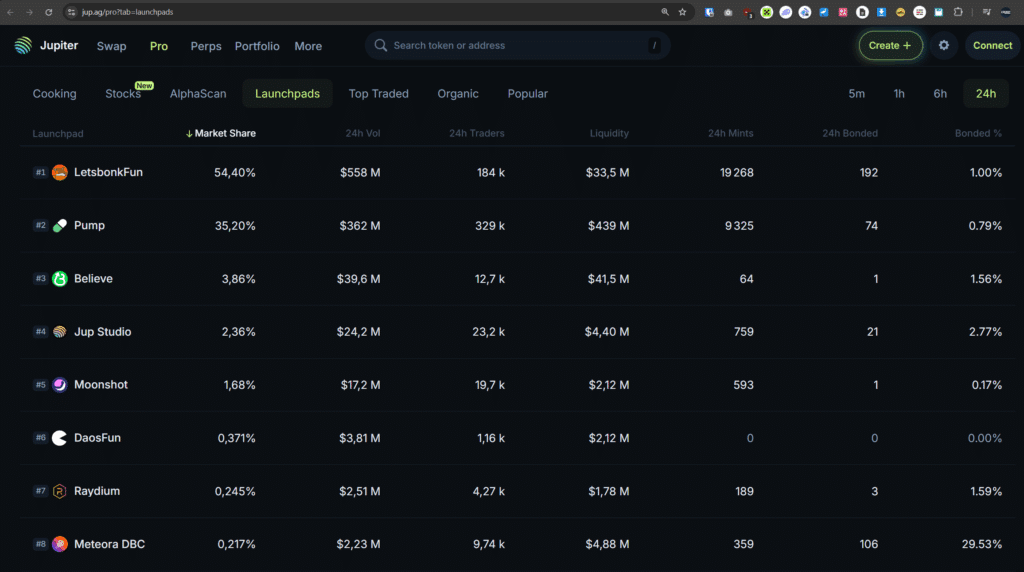Select the 24h timeframe
The width and height of the screenshot is (1024, 572).
coord(985,93)
